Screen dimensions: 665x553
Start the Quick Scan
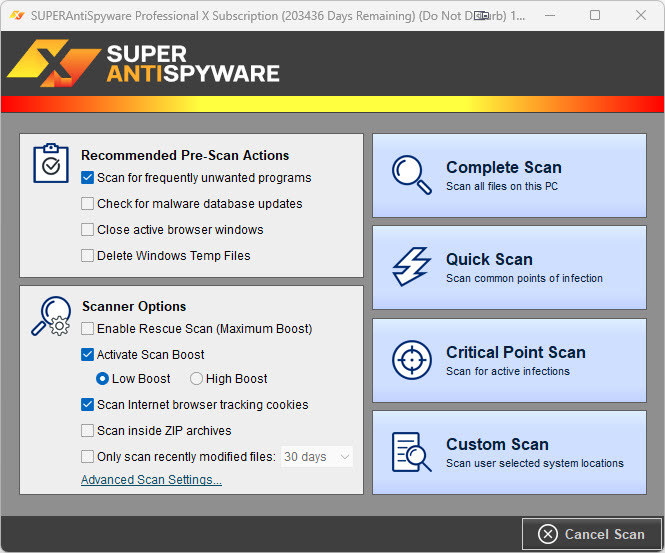[x=509, y=267]
